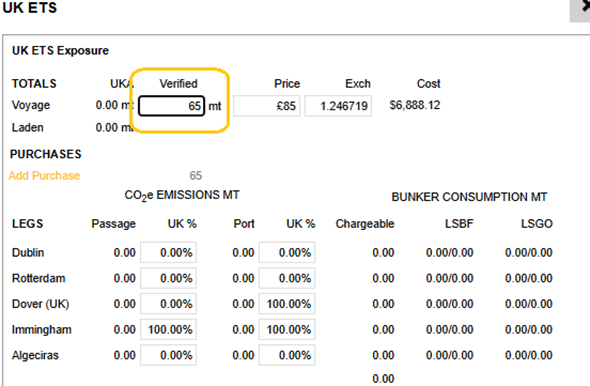Edit Dublin port UK % field

(x=287, y=252)
